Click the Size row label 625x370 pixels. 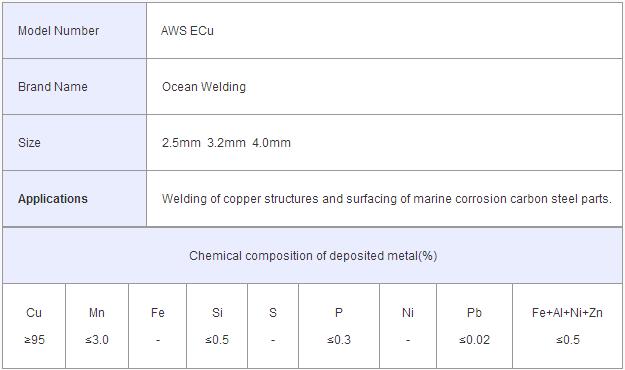tap(29, 143)
